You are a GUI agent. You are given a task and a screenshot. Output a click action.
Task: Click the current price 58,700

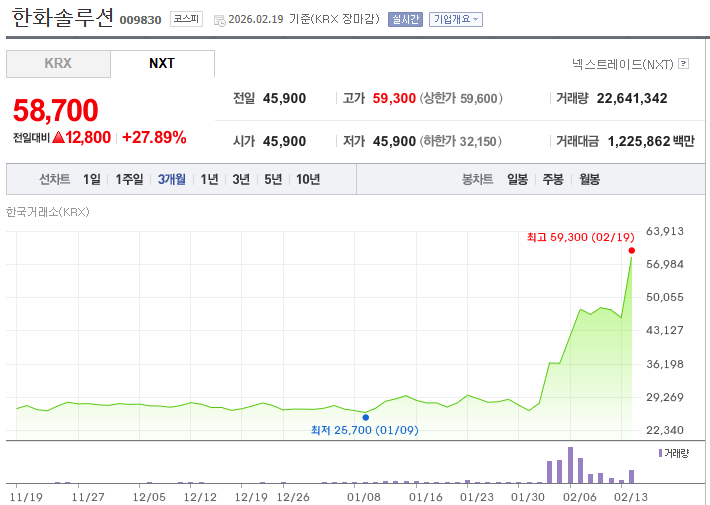56,111
